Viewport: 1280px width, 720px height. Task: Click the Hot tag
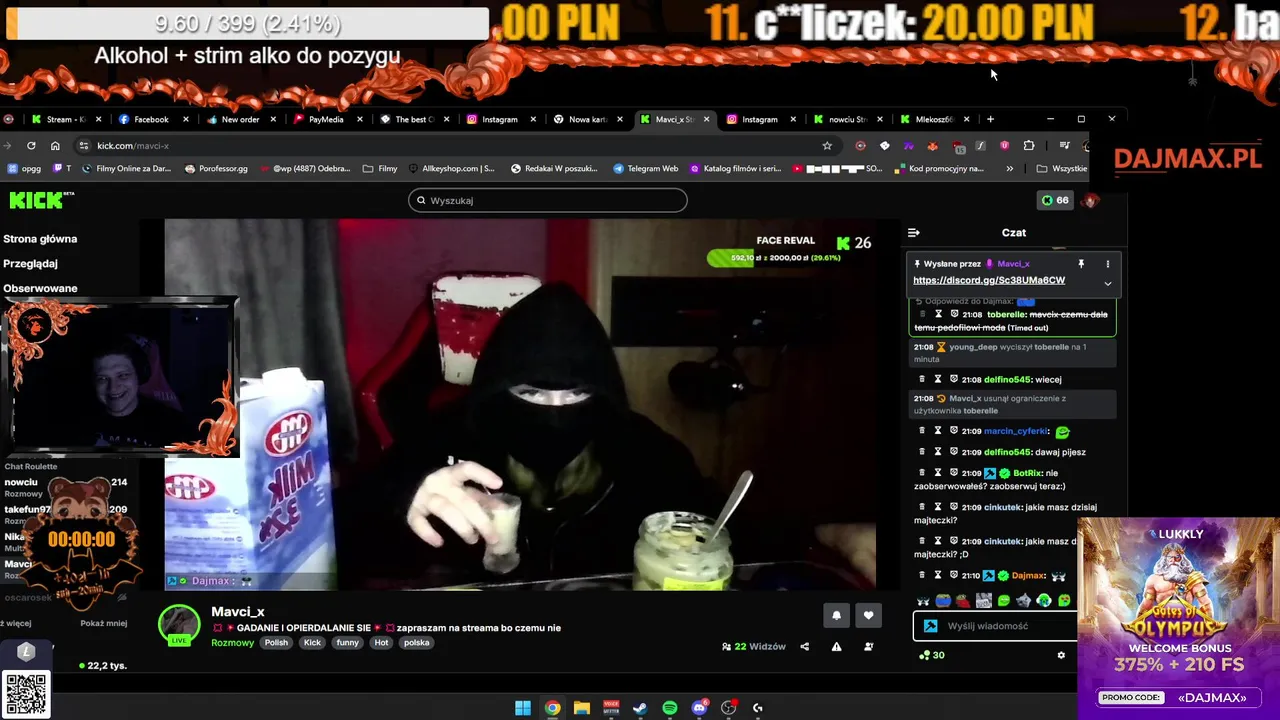coord(381,643)
